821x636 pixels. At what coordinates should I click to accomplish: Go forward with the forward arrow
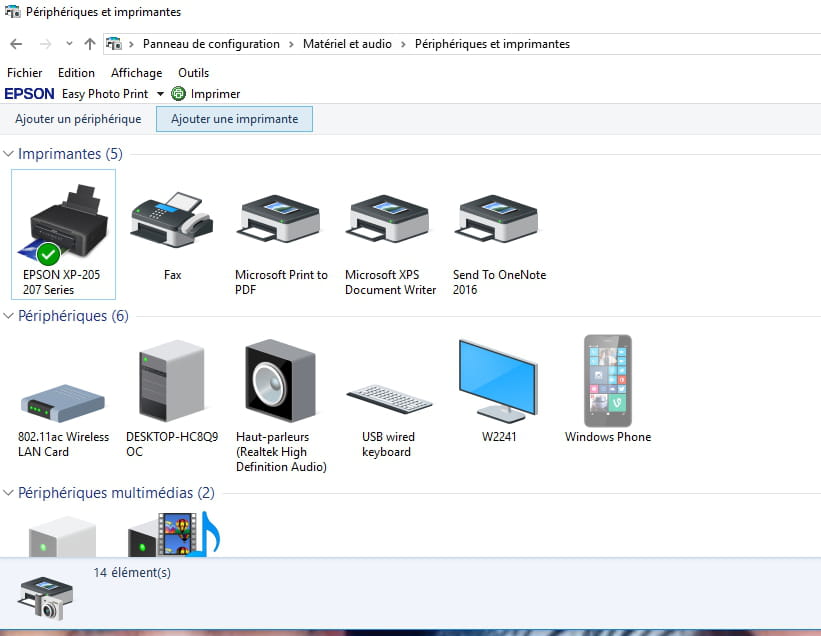click(x=46, y=44)
